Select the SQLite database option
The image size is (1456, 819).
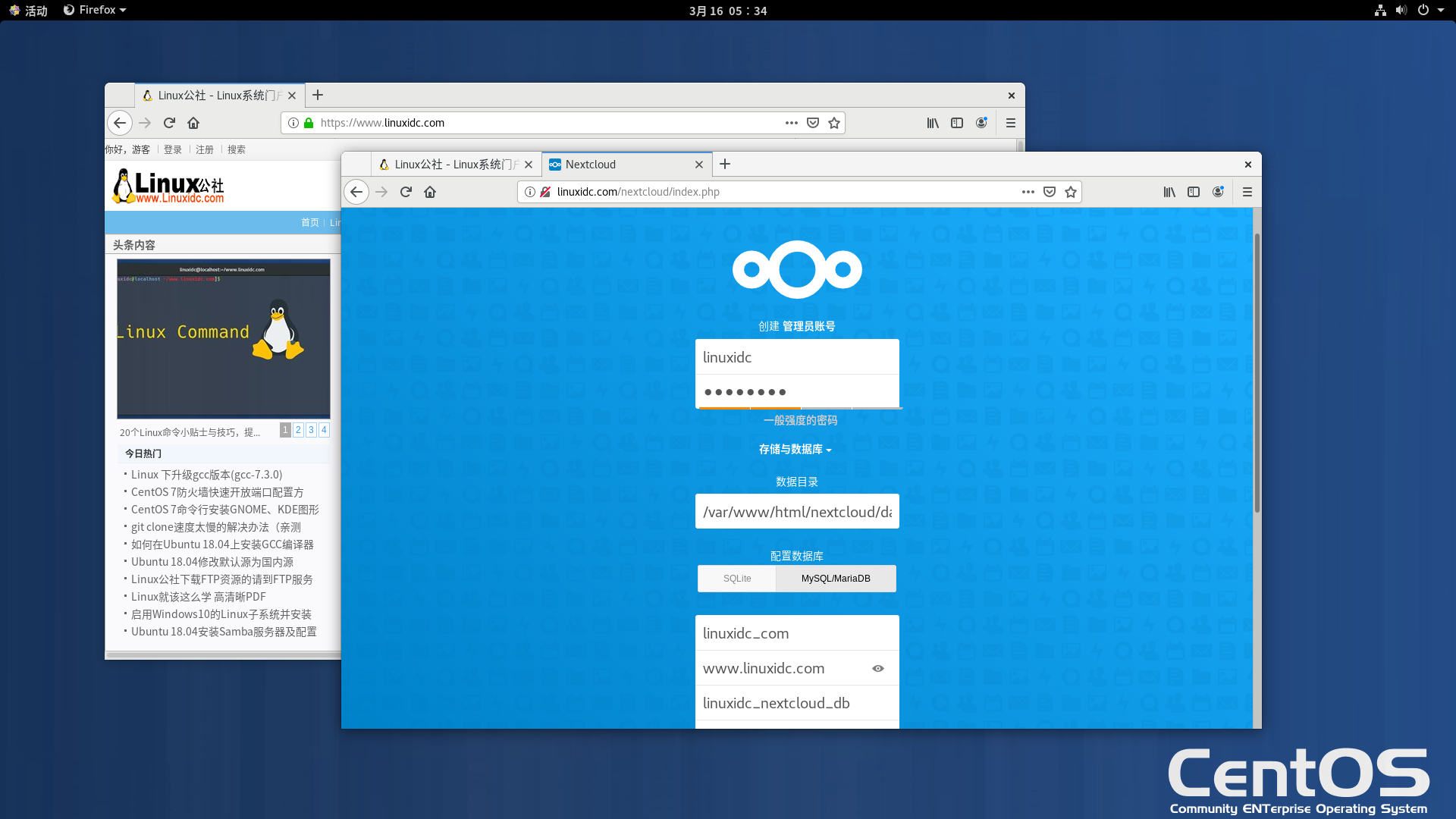tap(736, 578)
